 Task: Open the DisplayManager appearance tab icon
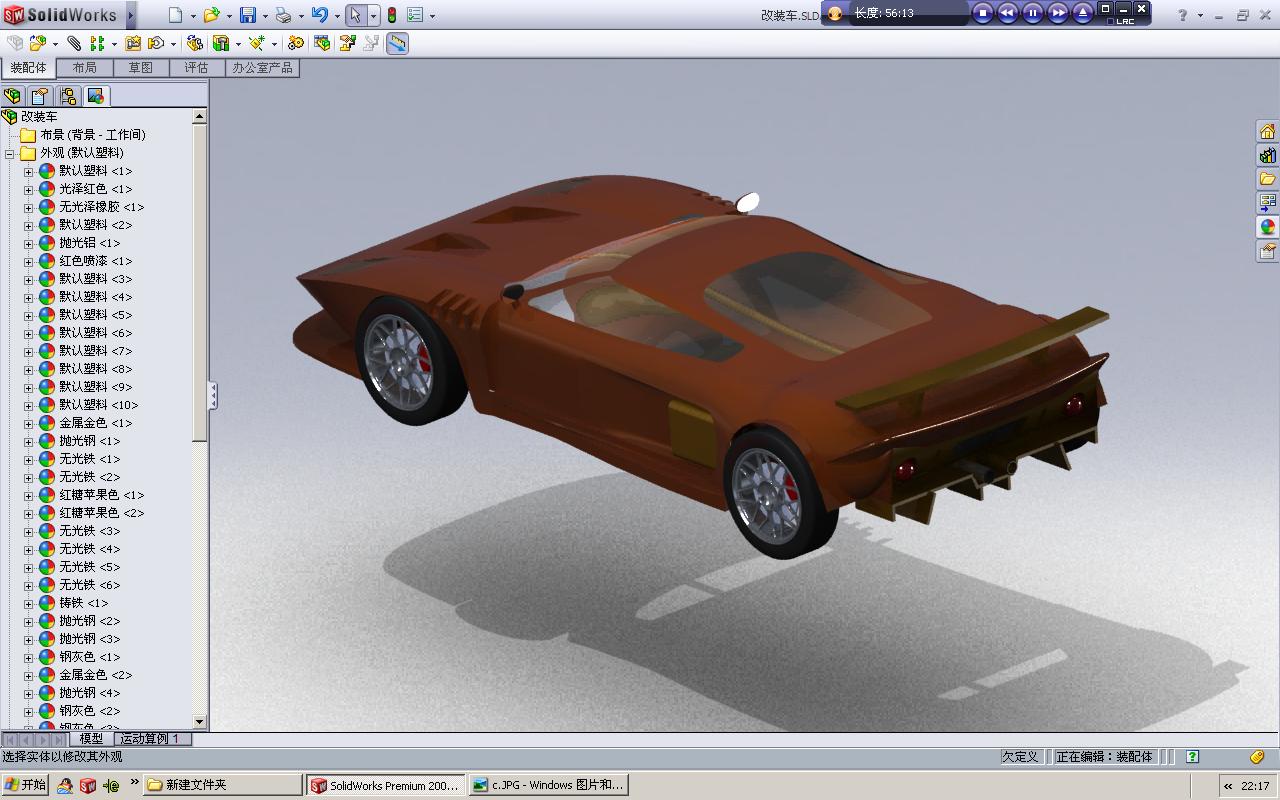[x=96, y=96]
